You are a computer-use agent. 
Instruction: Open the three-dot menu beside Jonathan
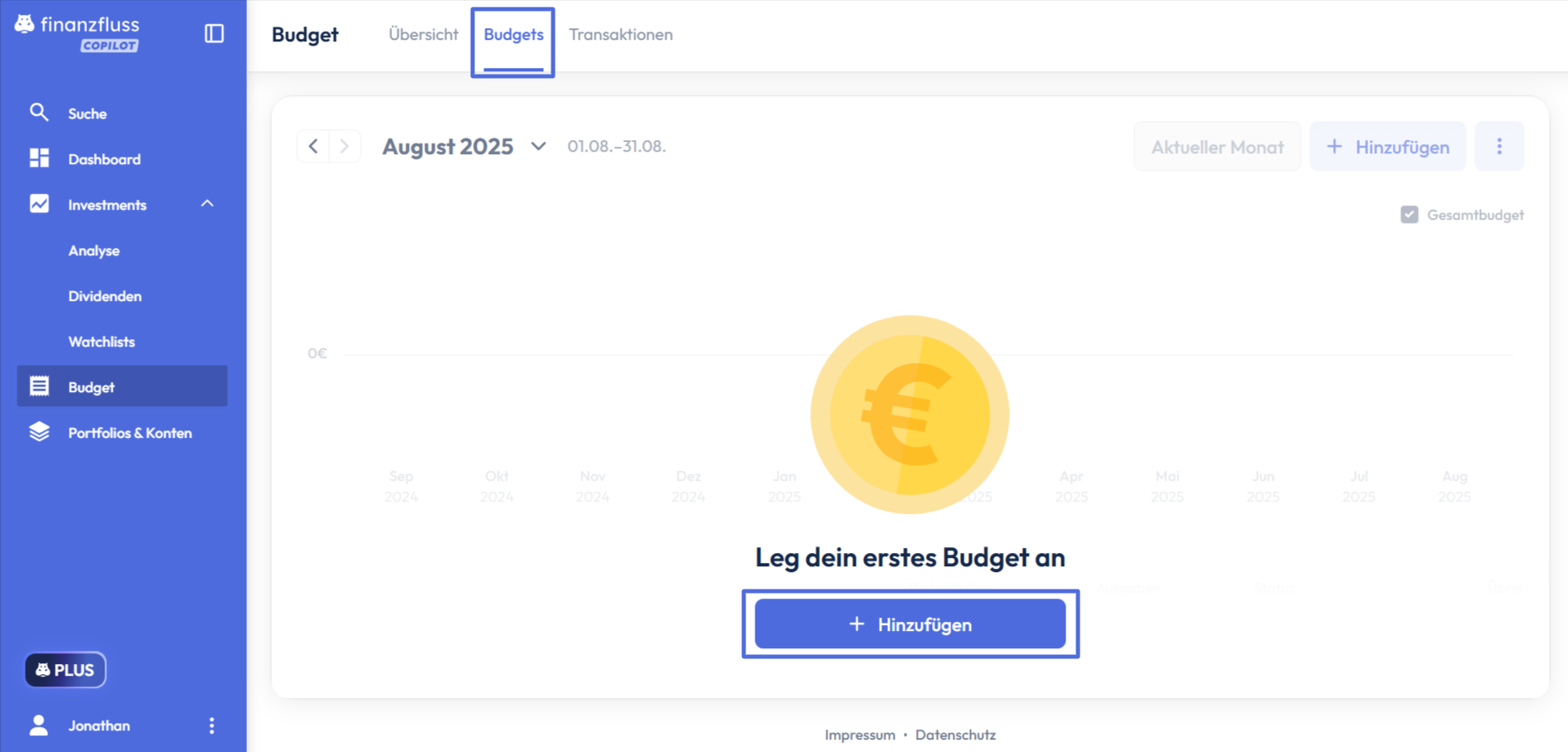[x=211, y=725]
